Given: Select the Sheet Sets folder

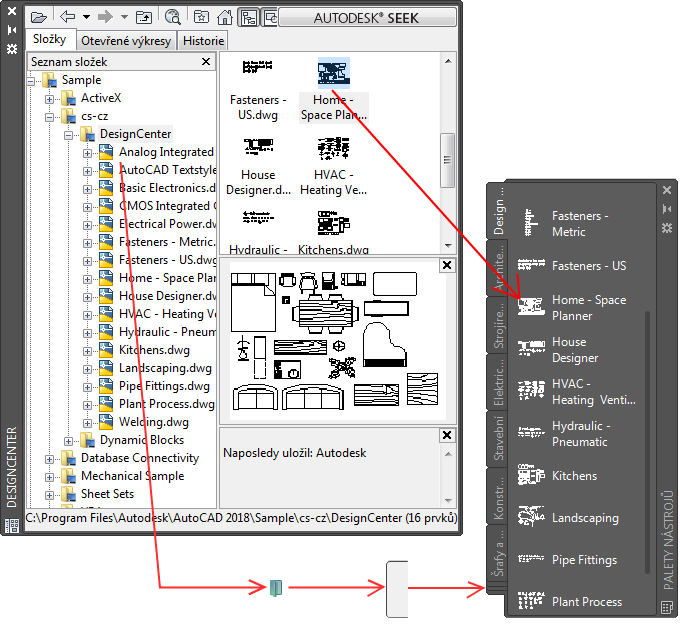Looking at the screenshot, I should [107, 494].
